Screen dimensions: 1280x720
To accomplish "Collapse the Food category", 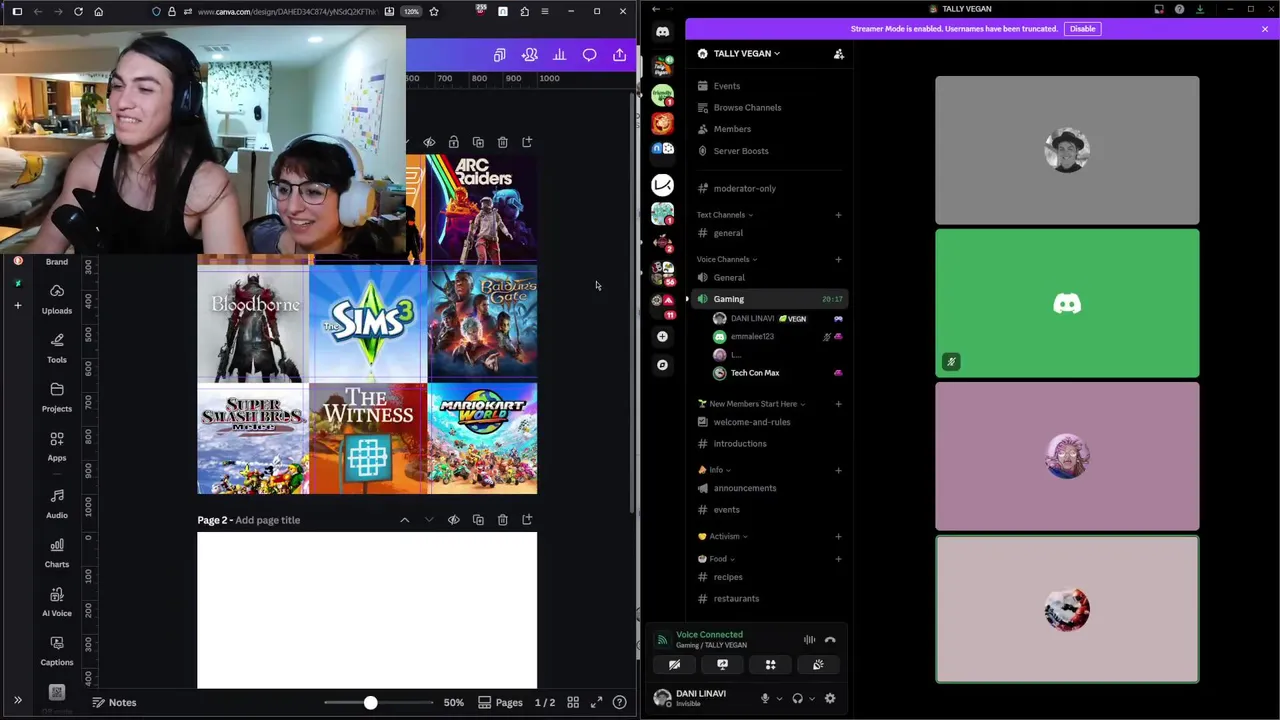I will coord(716,559).
